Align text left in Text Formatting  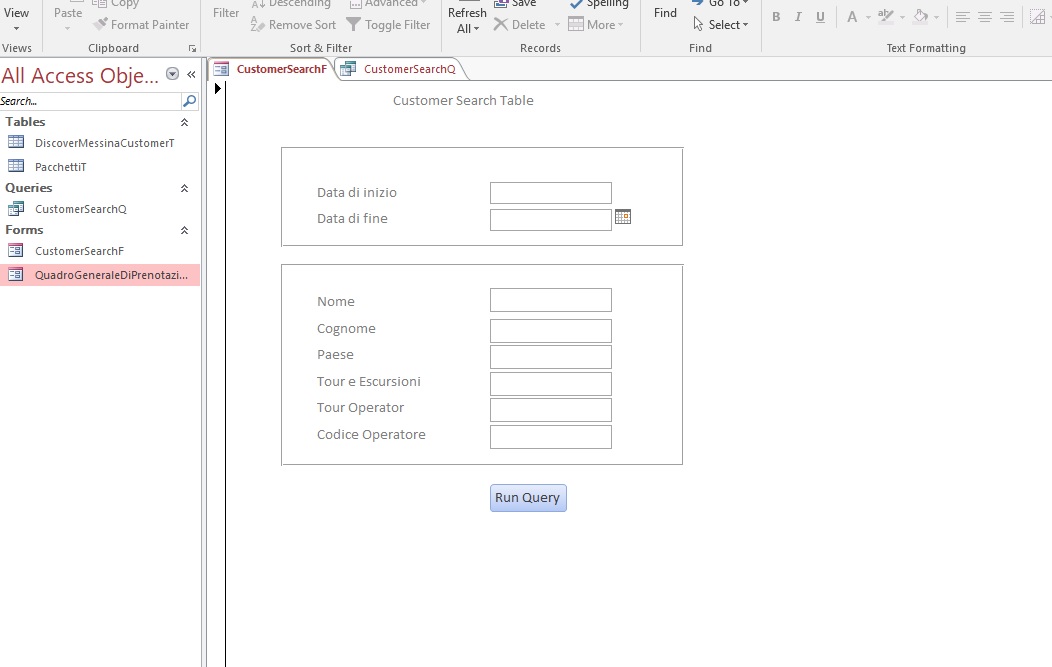pyautogui.click(x=963, y=17)
